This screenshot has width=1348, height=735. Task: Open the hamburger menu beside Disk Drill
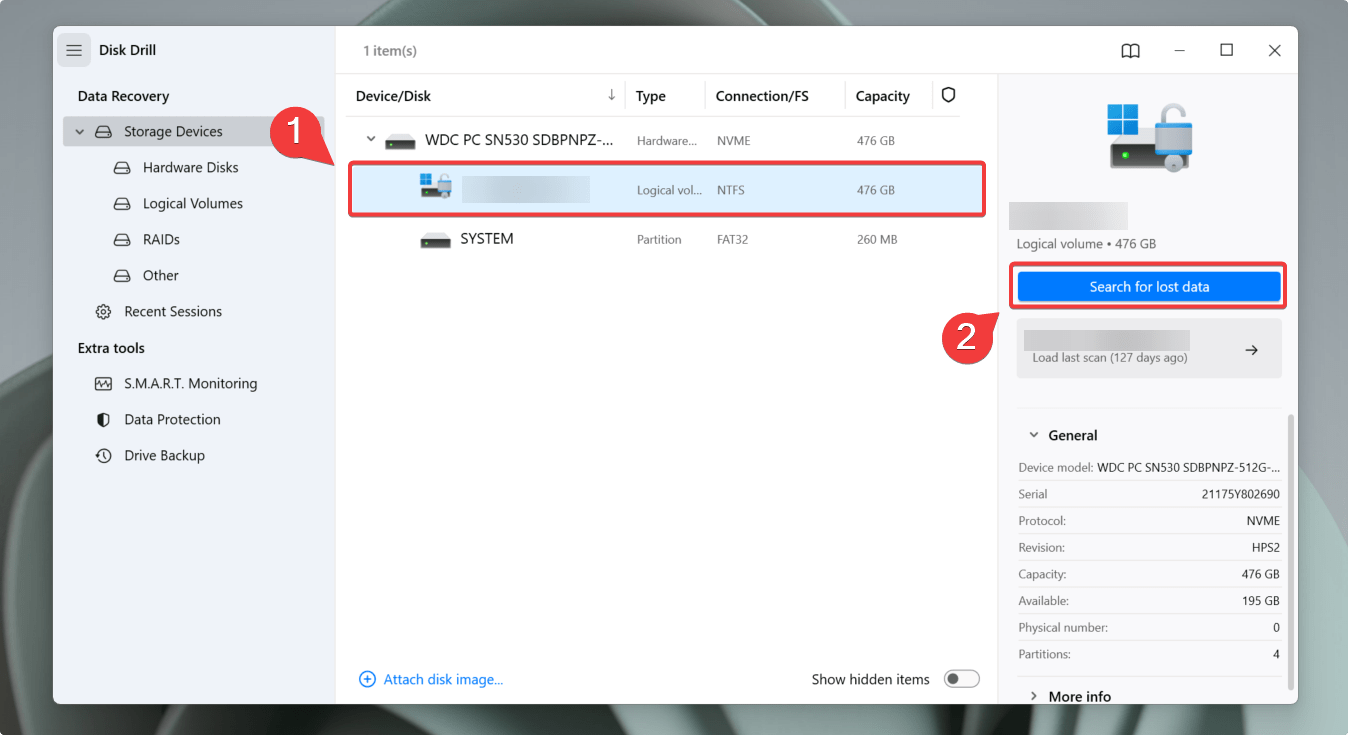pos(74,50)
